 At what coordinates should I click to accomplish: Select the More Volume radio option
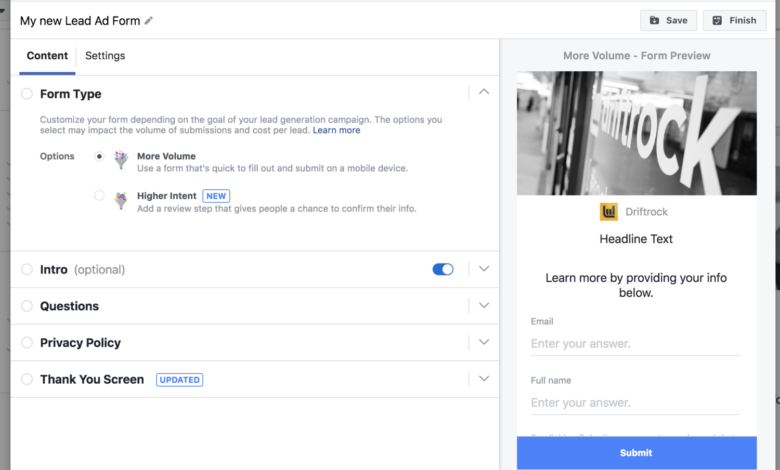pyautogui.click(x=99, y=156)
